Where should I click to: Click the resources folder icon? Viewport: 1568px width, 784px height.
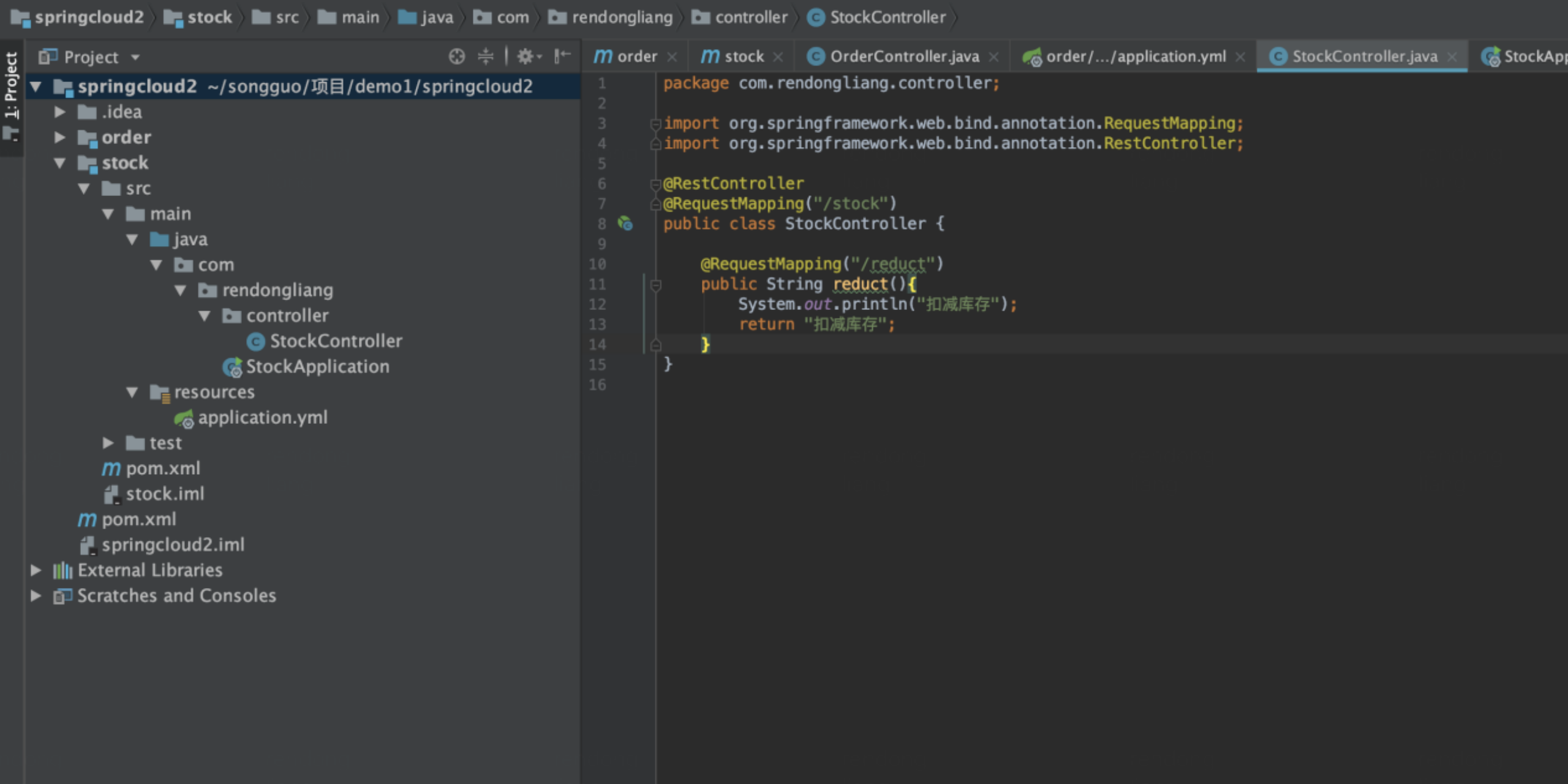coord(159,393)
